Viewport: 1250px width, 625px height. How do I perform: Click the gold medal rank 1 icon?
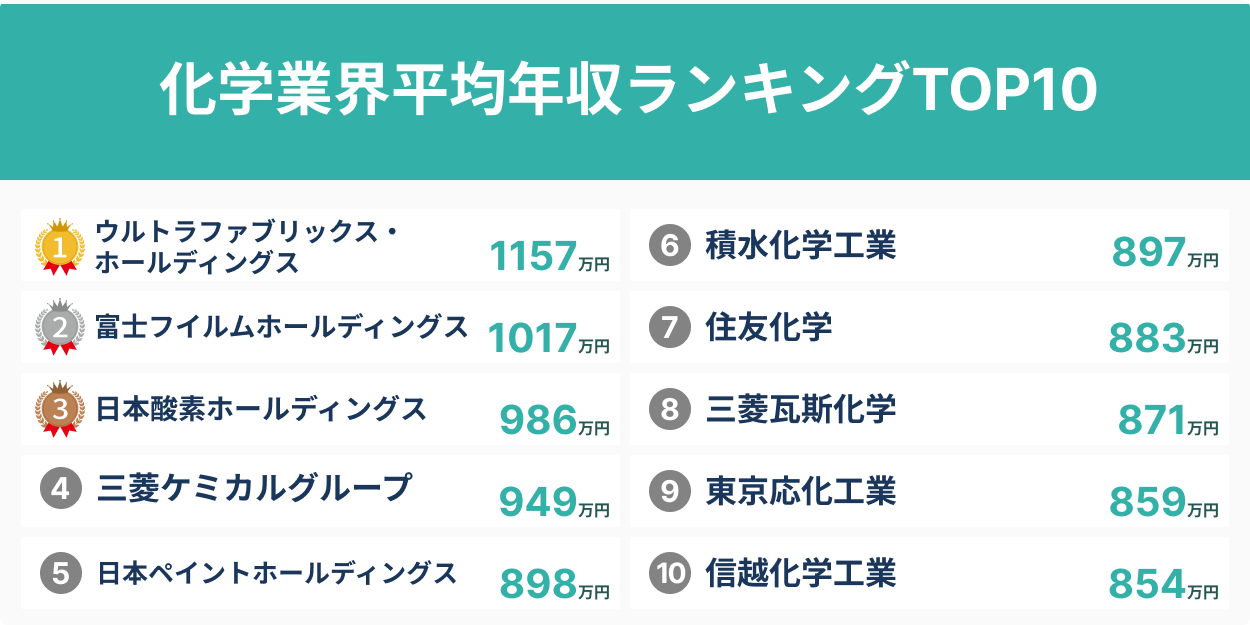(59, 247)
